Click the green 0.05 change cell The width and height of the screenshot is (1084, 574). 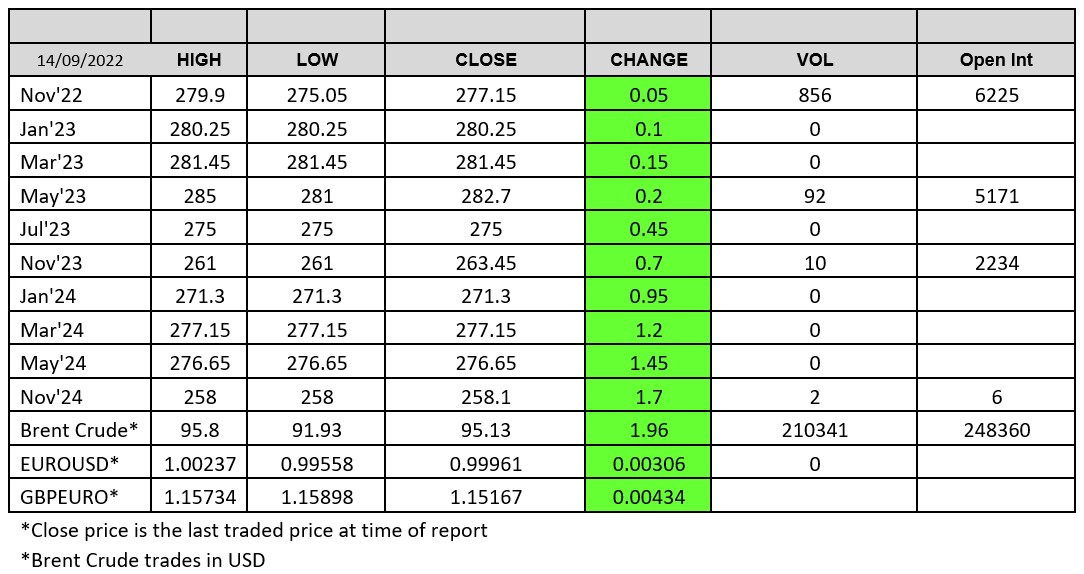648,95
